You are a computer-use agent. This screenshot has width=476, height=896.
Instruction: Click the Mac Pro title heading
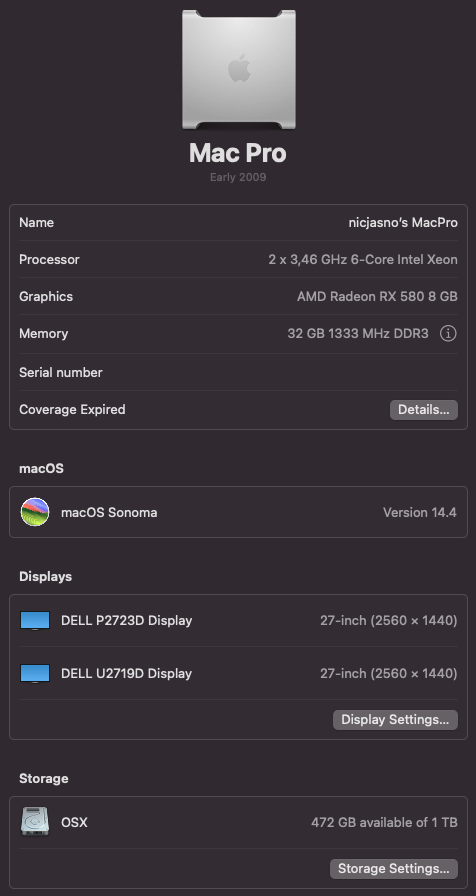coord(238,153)
